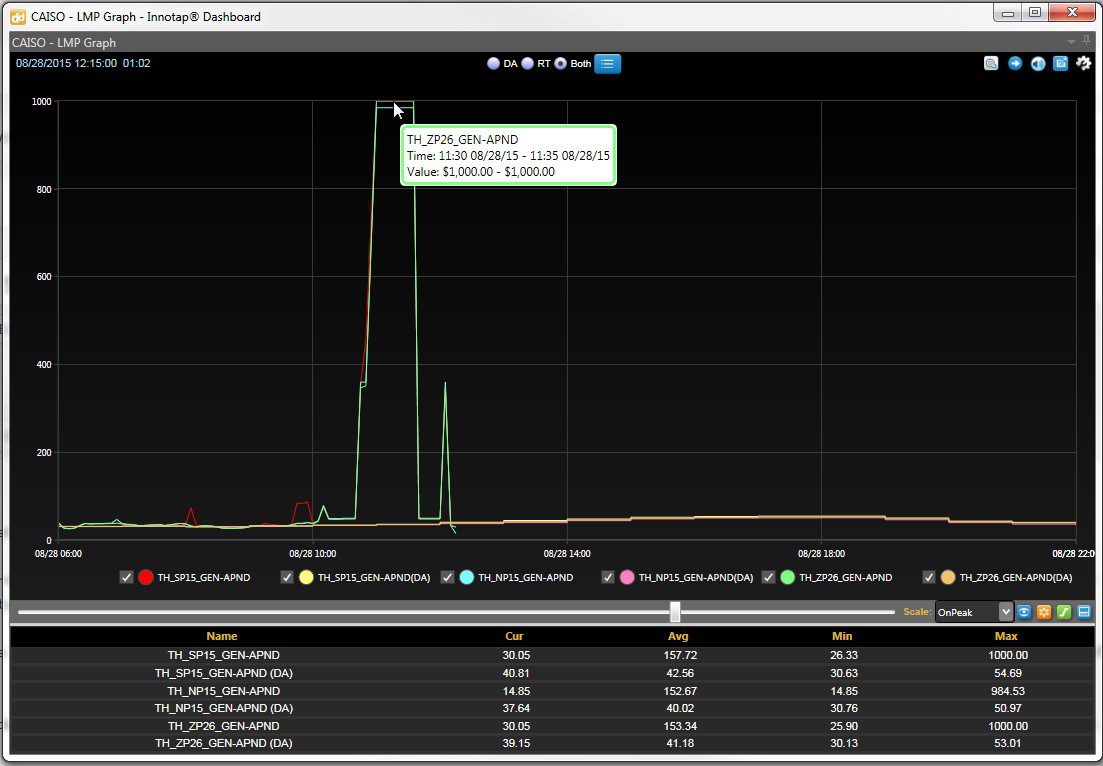Select the TH_ZP26_GEN-APND (DA) table row name
This screenshot has height=766, width=1103.
tap(224, 743)
